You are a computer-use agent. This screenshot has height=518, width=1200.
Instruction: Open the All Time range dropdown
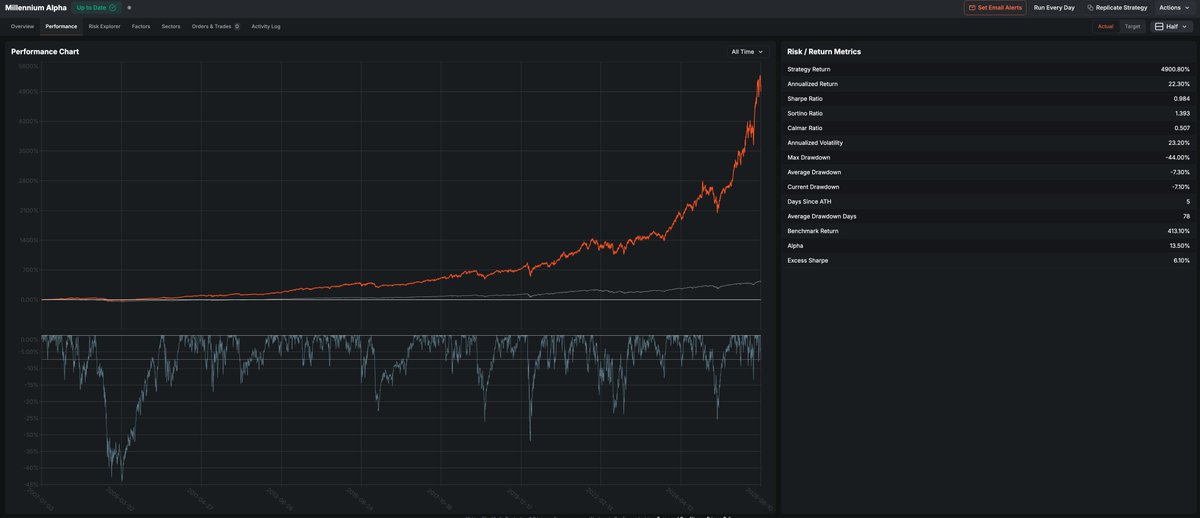747,51
